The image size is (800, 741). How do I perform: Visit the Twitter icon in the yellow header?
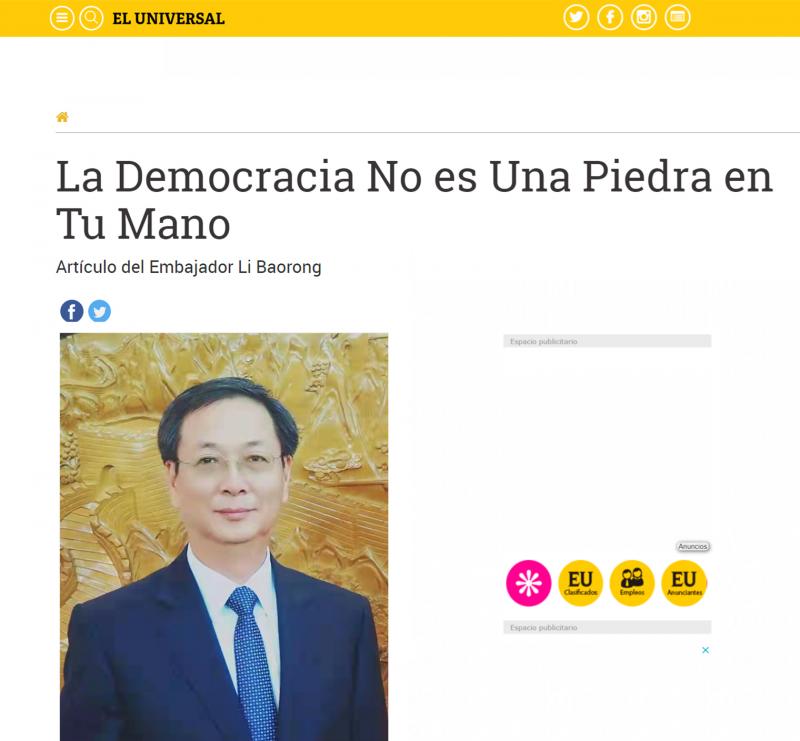click(x=576, y=17)
